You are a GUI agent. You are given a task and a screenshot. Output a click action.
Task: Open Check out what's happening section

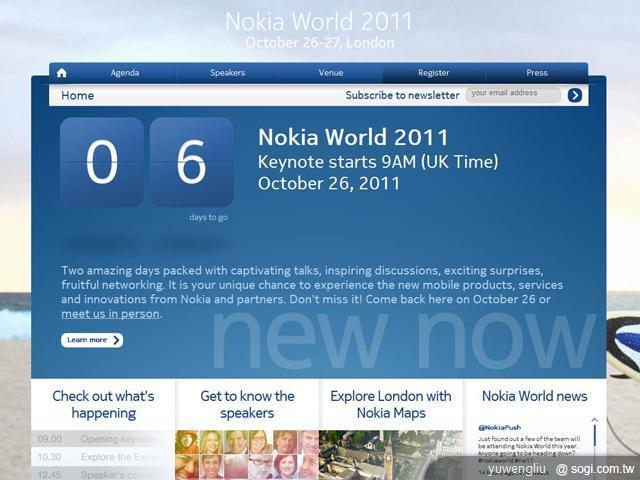click(x=103, y=404)
